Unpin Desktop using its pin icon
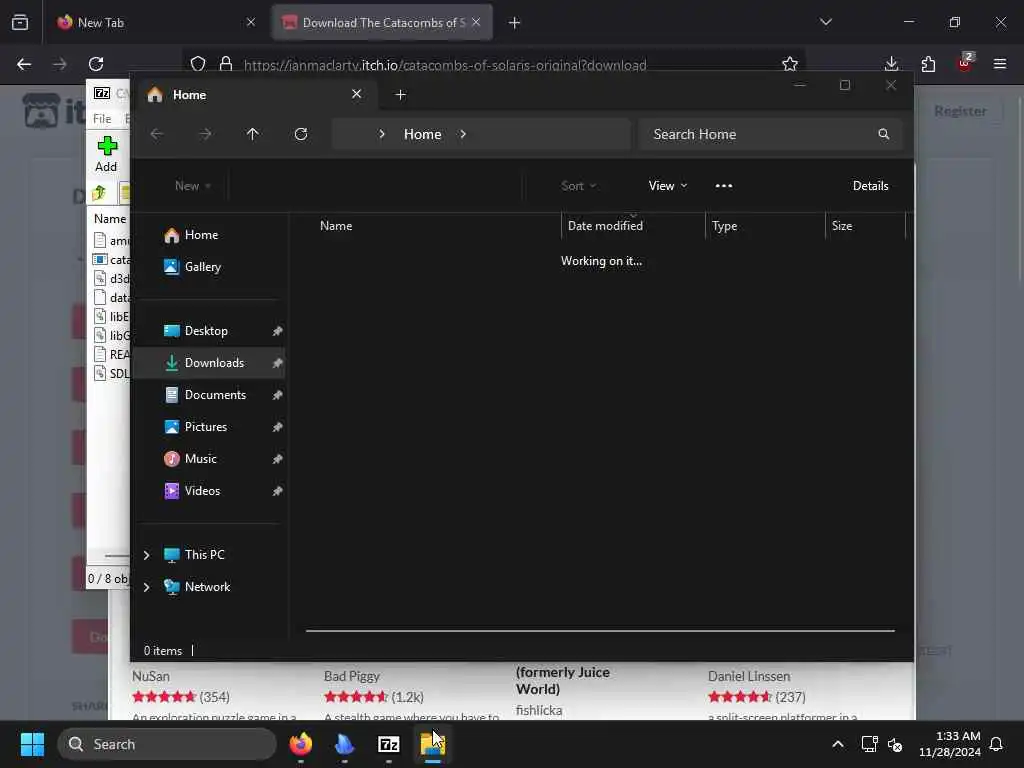 tap(277, 331)
